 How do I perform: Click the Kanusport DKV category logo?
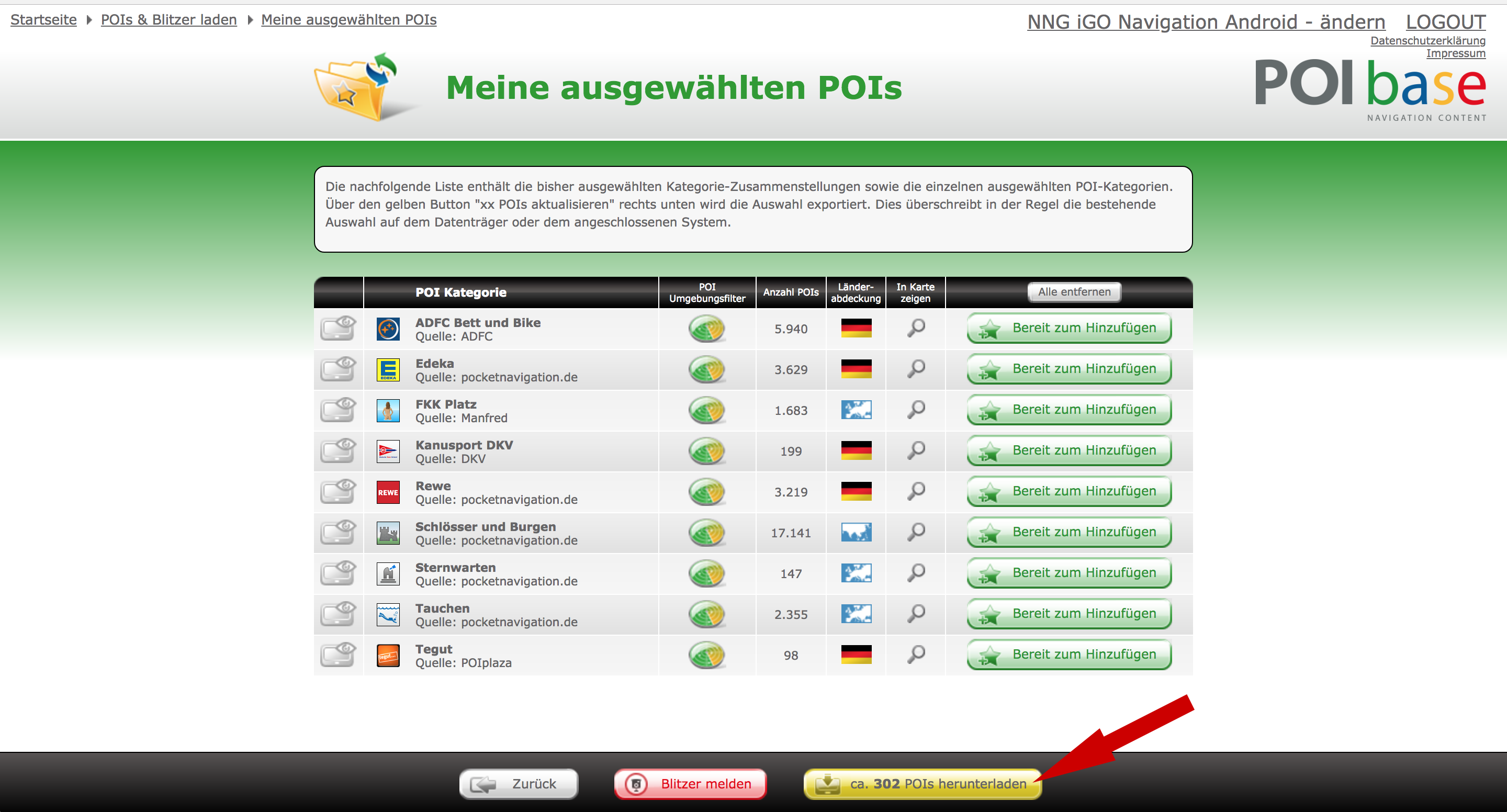[x=388, y=451]
